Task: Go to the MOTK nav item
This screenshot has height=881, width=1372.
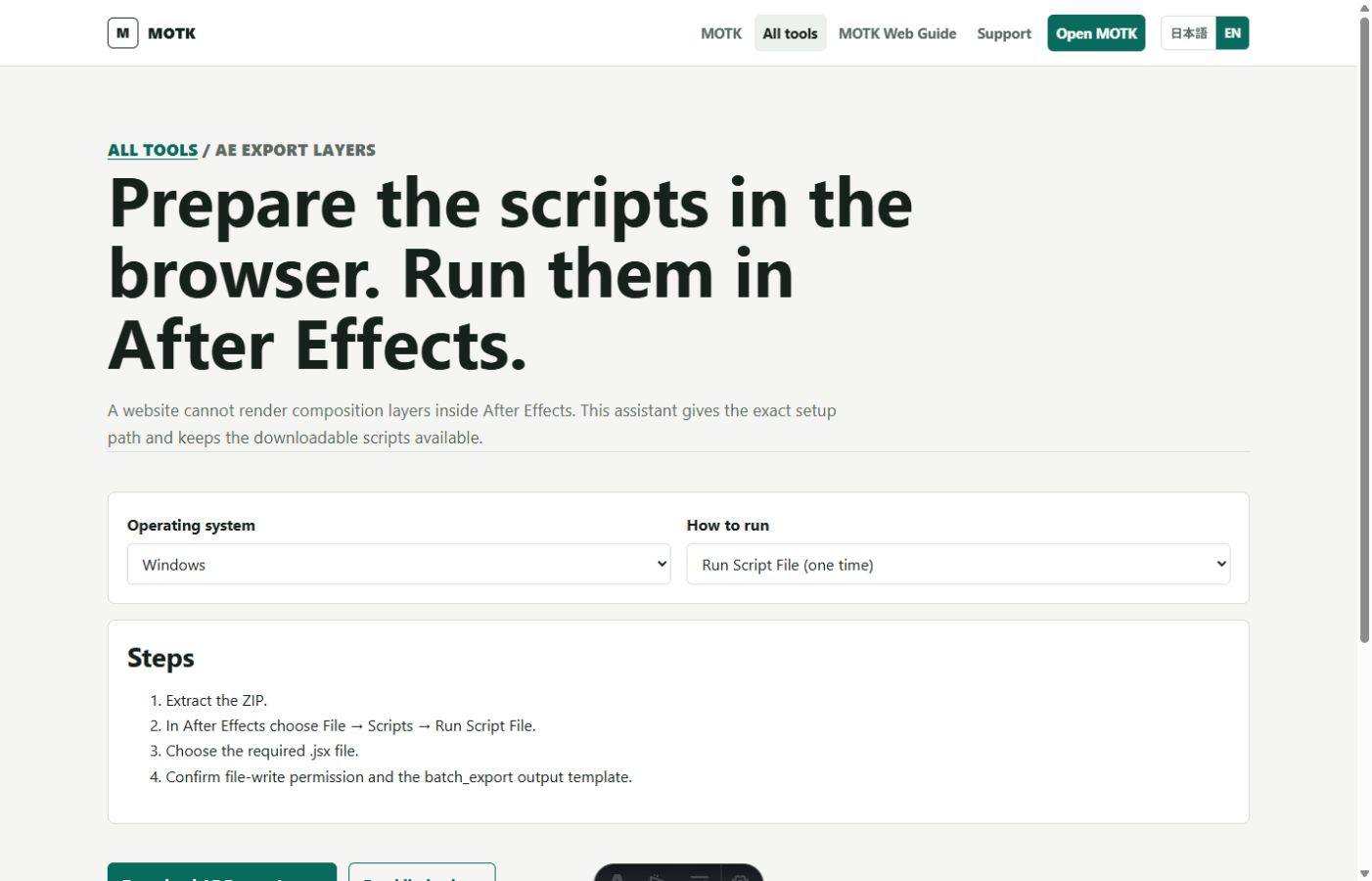Action: [721, 33]
